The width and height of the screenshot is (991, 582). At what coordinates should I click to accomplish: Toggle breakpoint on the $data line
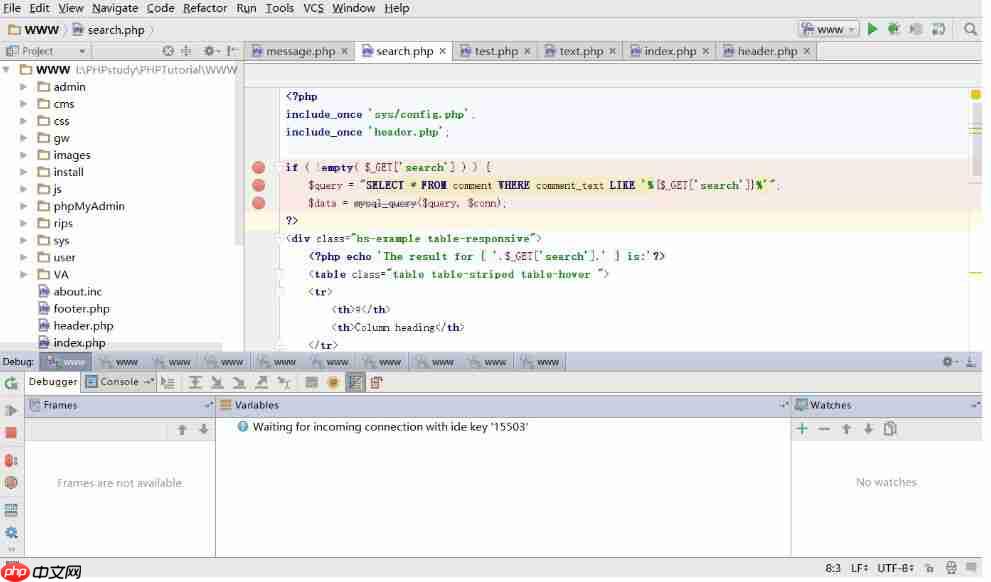pos(258,203)
